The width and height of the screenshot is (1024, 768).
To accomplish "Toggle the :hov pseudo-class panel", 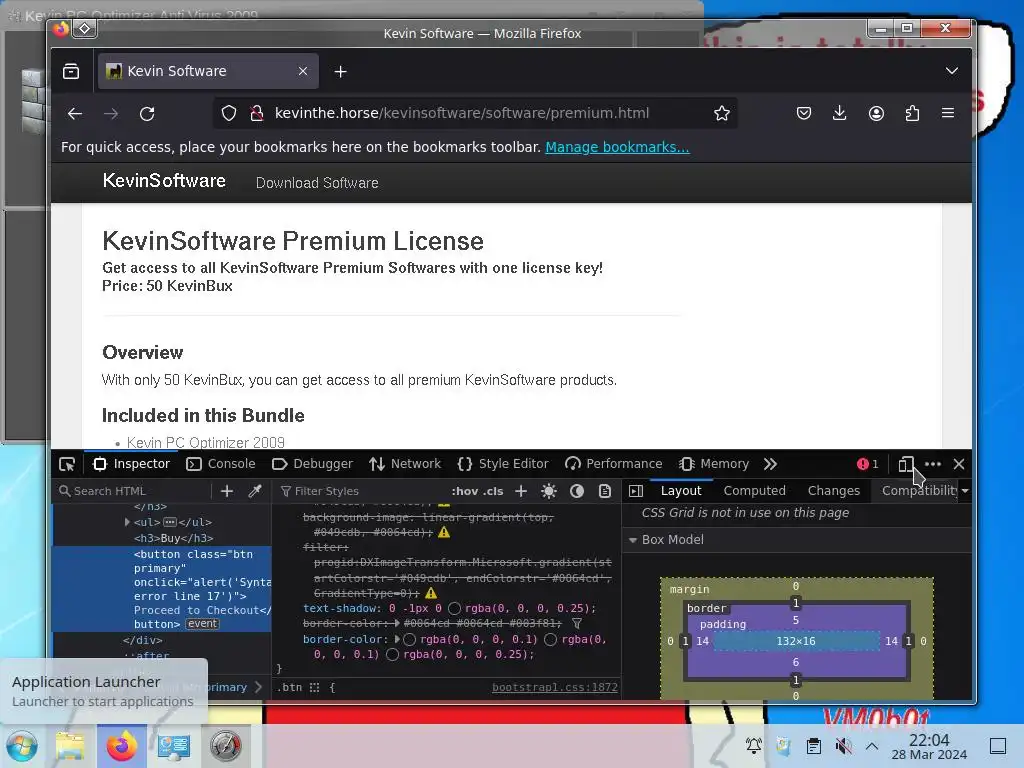I will pos(464,491).
